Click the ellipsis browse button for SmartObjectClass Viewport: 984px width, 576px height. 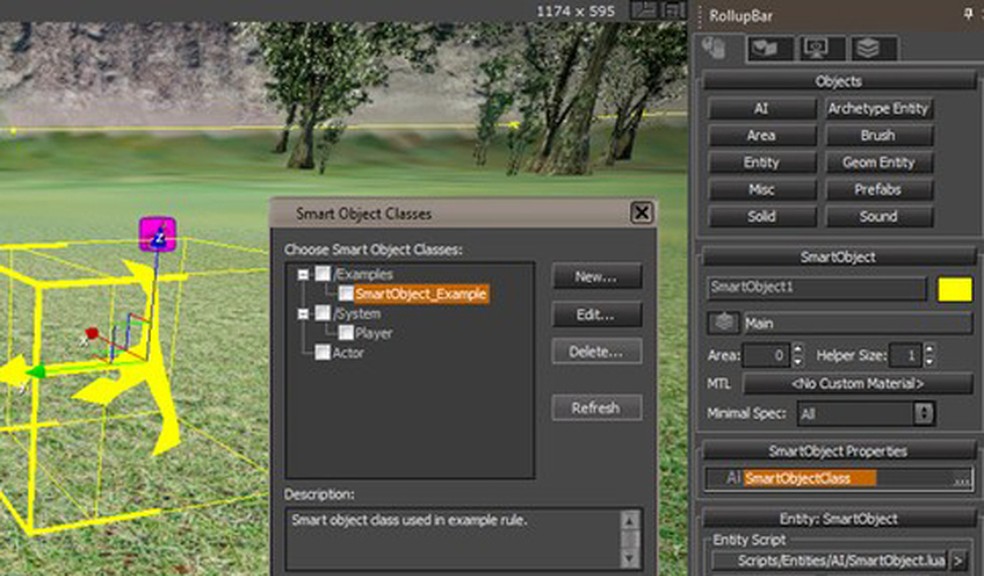(x=961, y=479)
